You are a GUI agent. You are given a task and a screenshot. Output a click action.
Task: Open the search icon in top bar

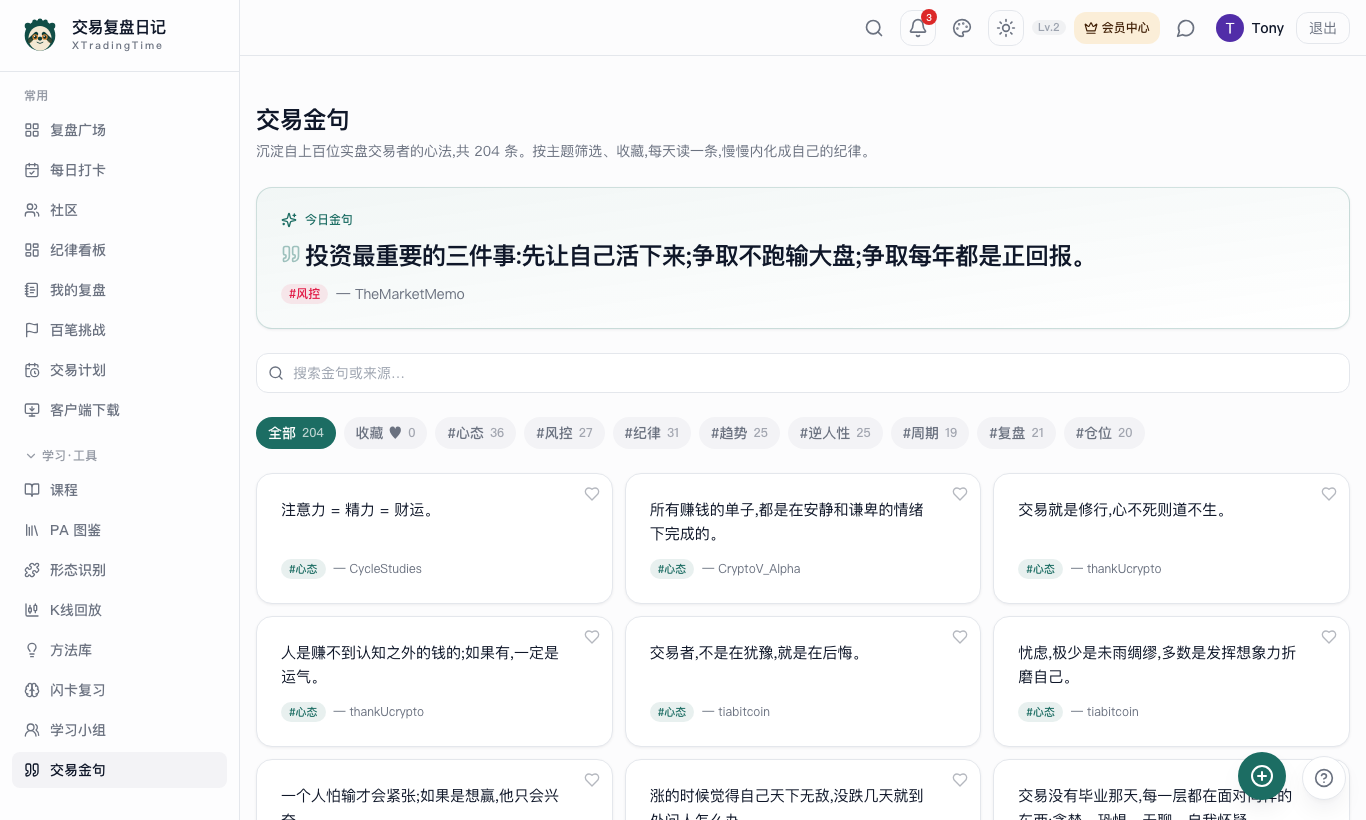[874, 28]
